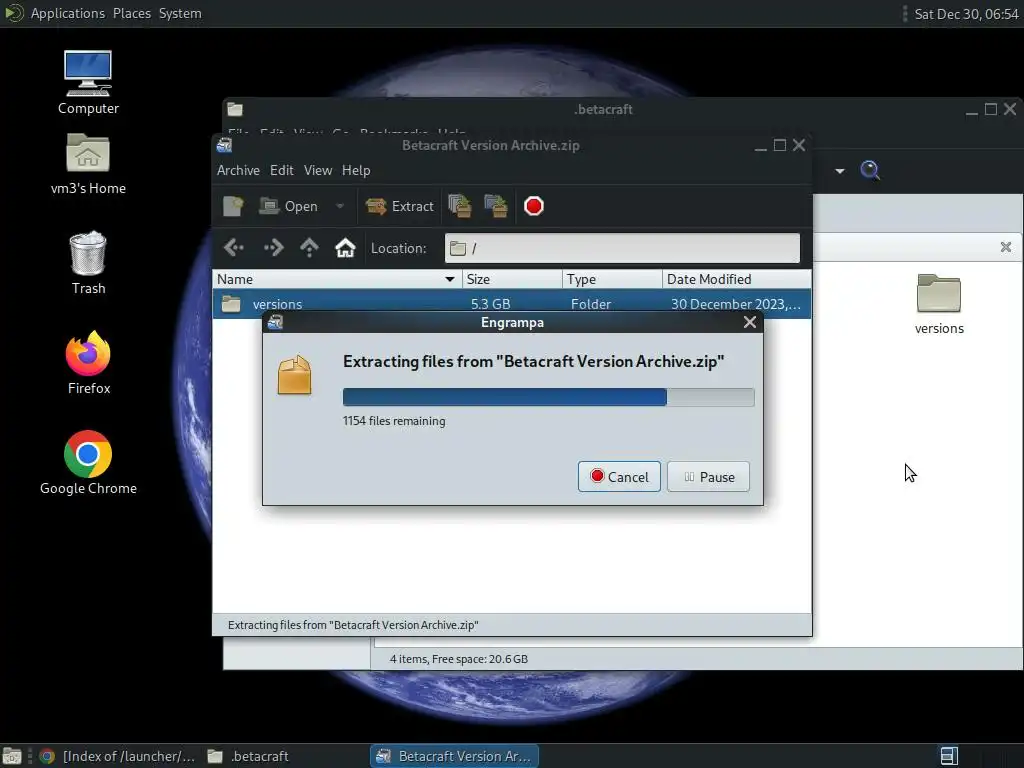Sort by the Type column header
This screenshot has height=768, width=1024.
pyautogui.click(x=612, y=280)
